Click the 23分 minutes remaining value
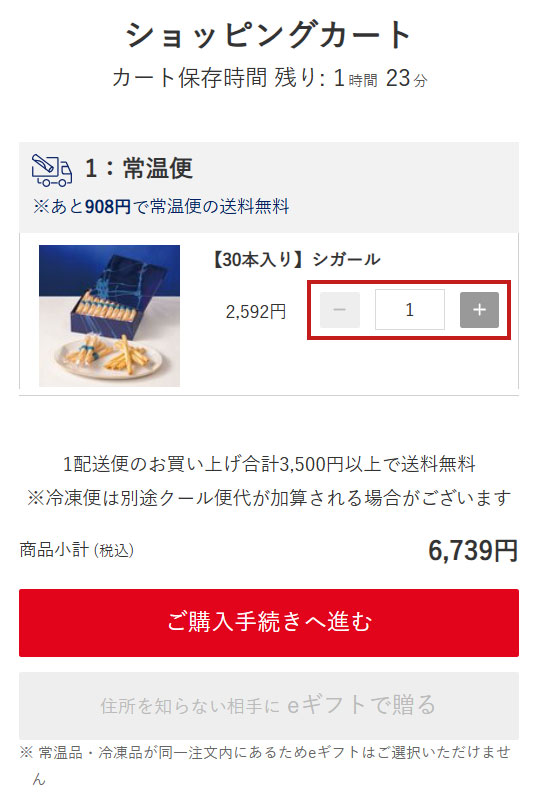The width and height of the screenshot is (536, 803). tap(406, 78)
